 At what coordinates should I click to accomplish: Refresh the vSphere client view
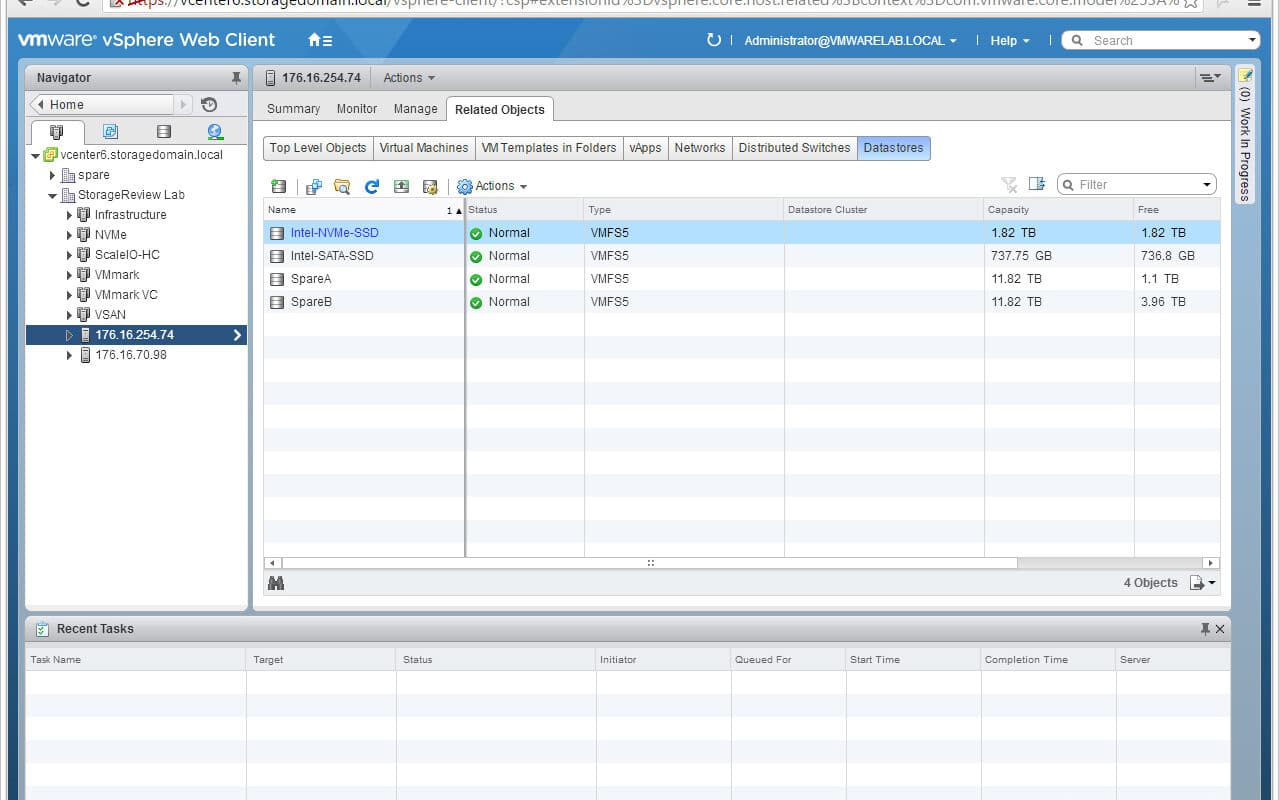click(x=713, y=41)
